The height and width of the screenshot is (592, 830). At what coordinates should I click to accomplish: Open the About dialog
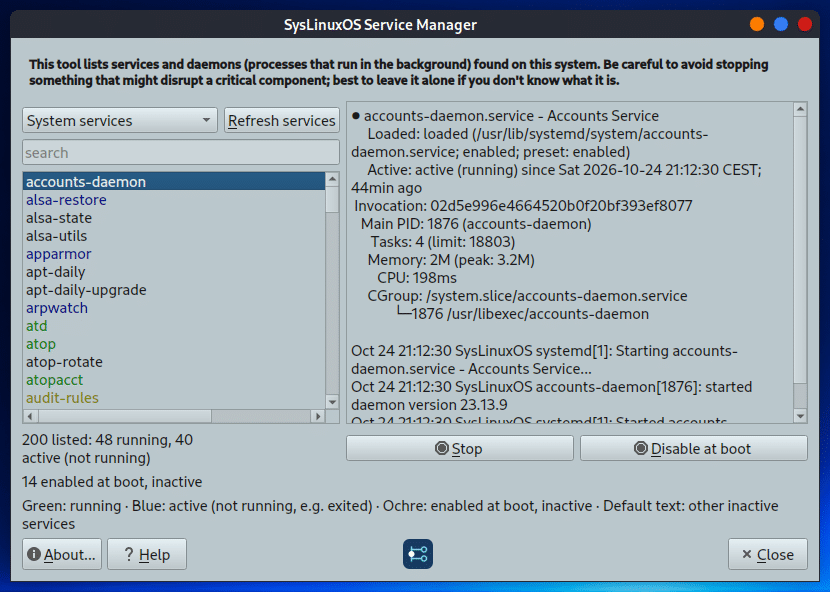click(x=62, y=554)
